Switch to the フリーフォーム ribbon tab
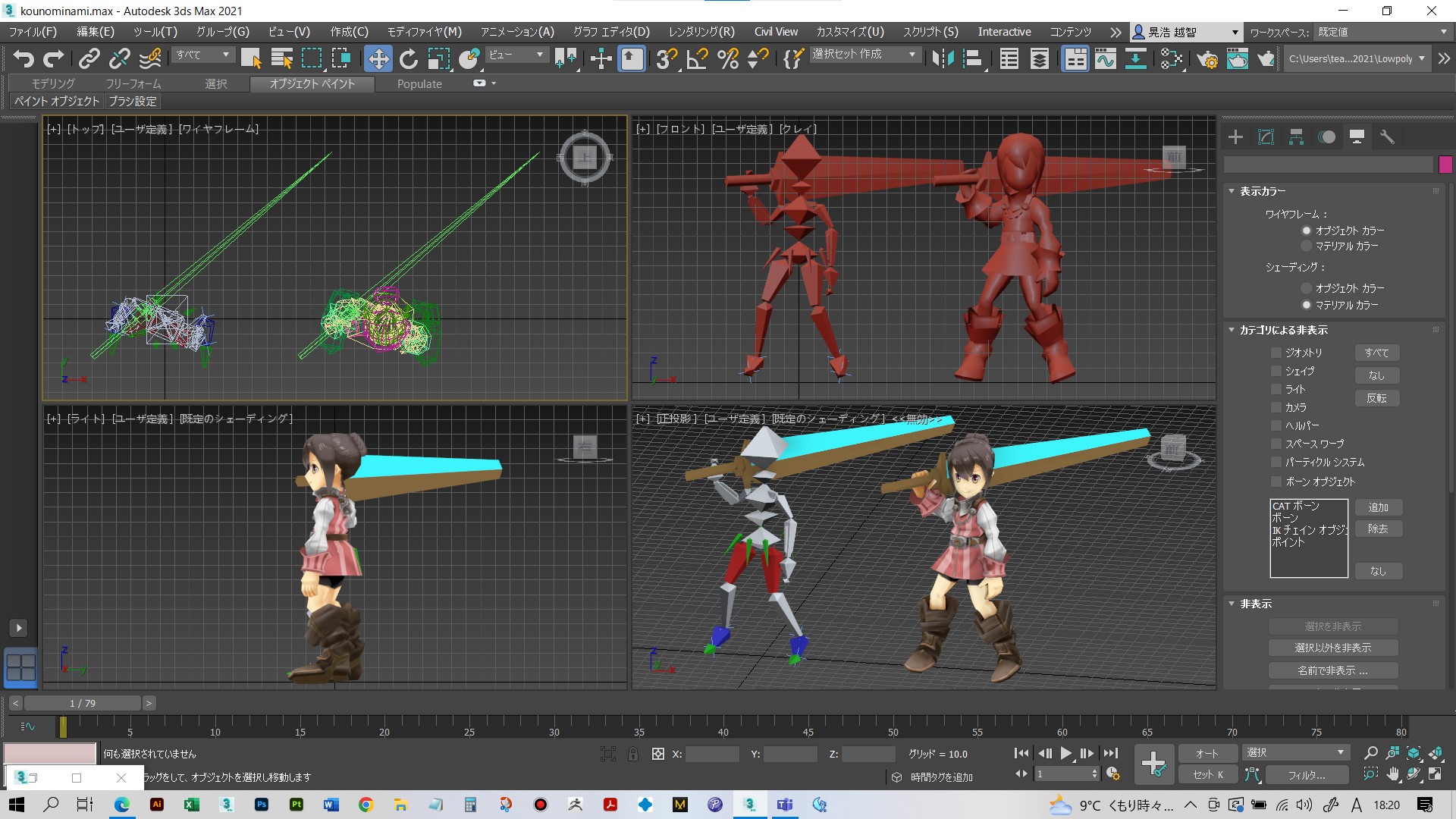Screen dimensions: 1456x819 tap(133, 83)
